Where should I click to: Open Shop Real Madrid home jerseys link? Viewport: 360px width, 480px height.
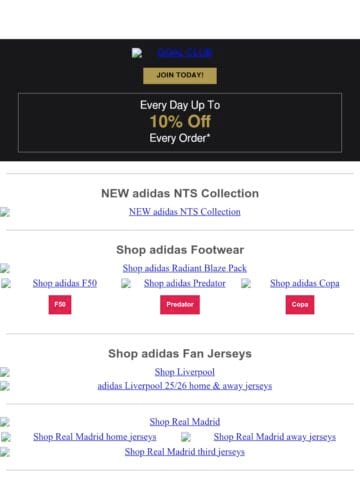[95, 437]
